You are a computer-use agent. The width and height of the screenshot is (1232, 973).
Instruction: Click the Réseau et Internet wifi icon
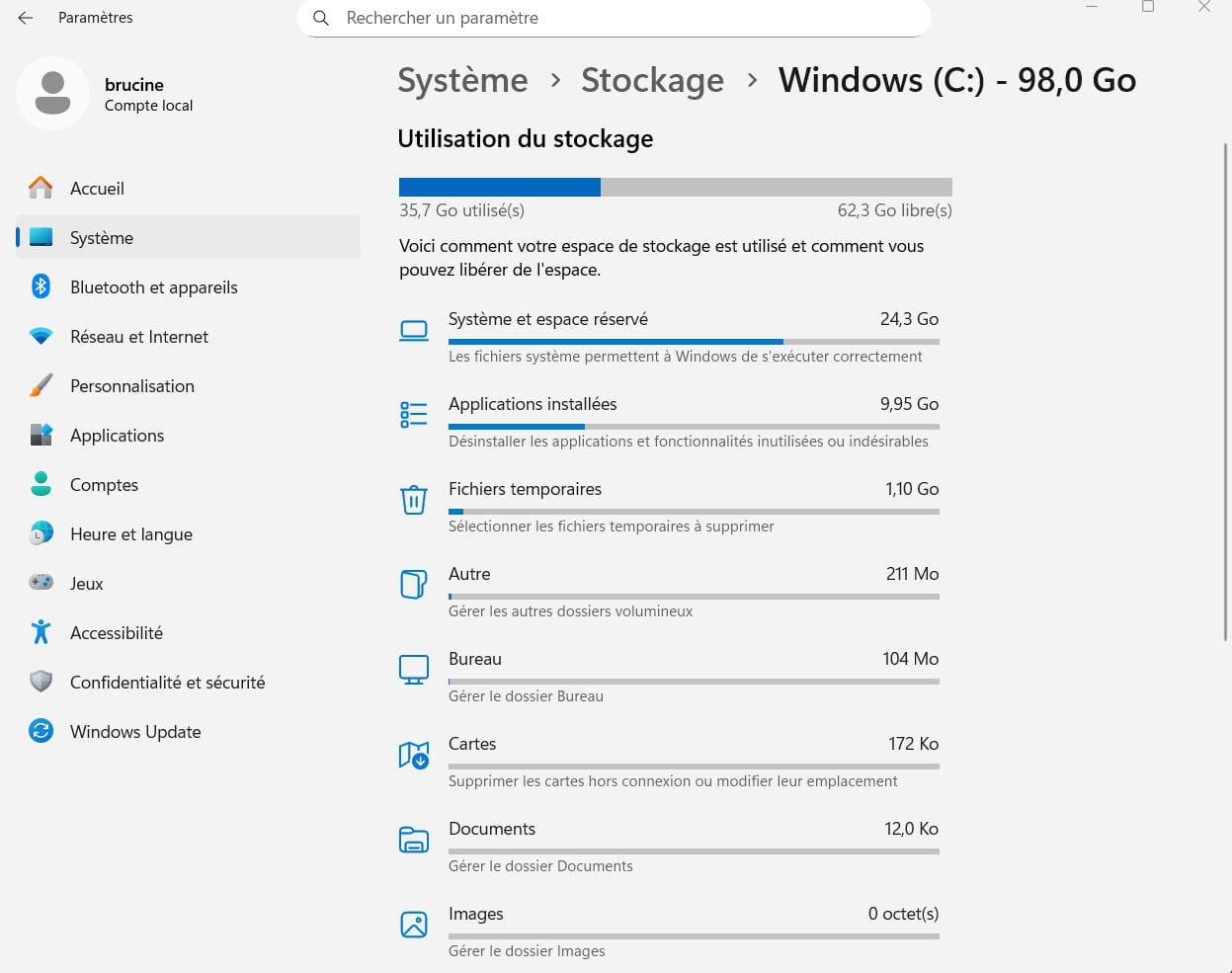(41, 336)
